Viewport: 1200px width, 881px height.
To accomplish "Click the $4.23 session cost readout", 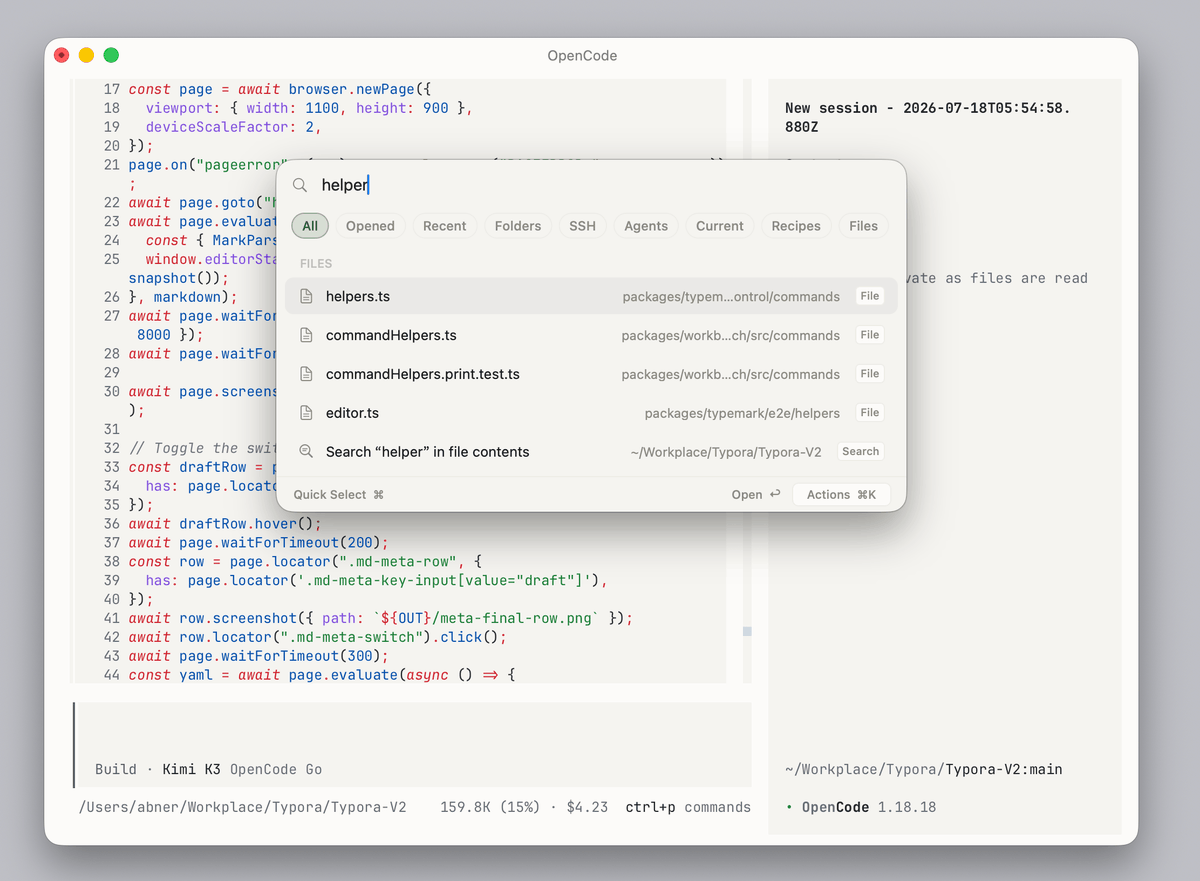I will pyautogui.click(x=587, y=807).
